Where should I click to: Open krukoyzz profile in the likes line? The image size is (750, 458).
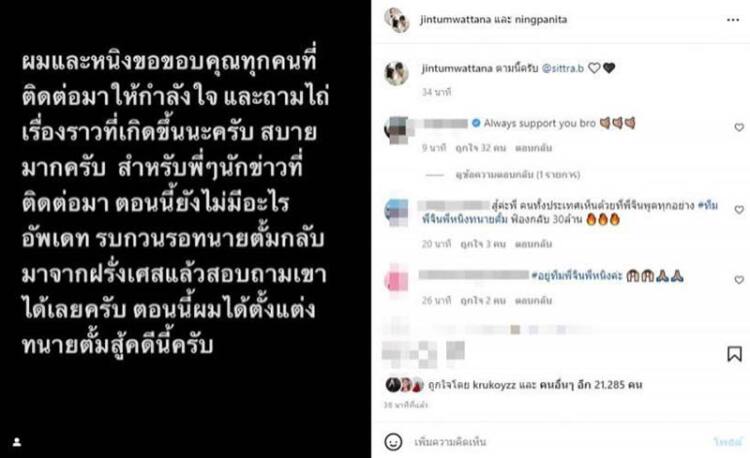click(494, 385)
